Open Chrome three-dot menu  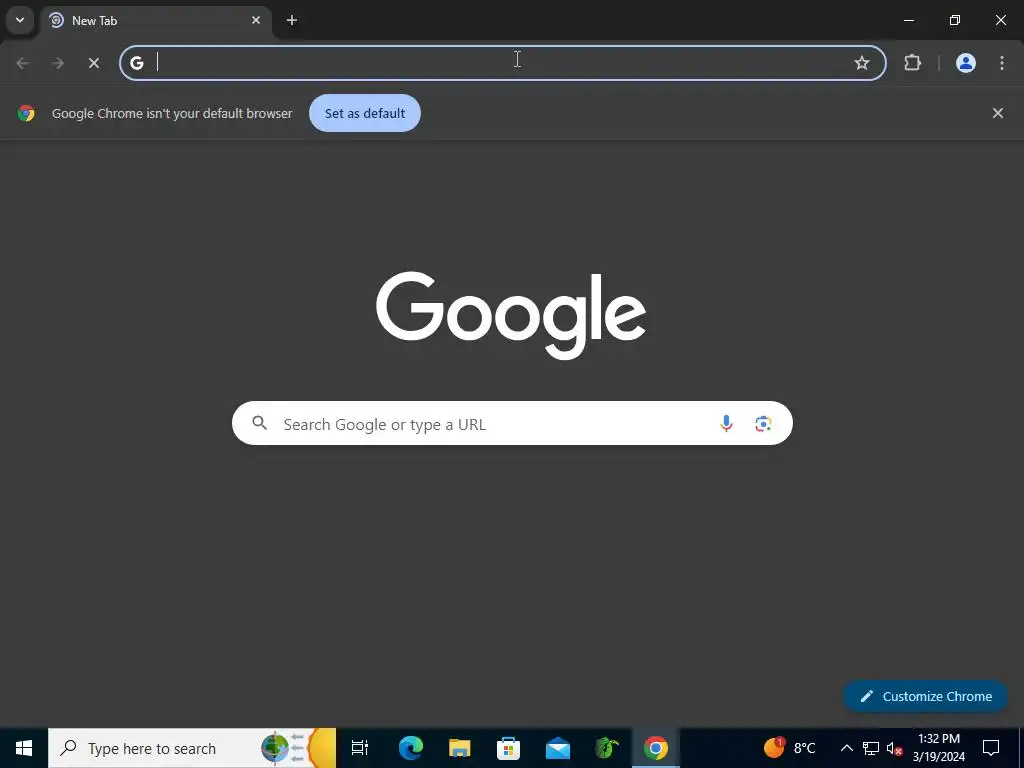1002,63
